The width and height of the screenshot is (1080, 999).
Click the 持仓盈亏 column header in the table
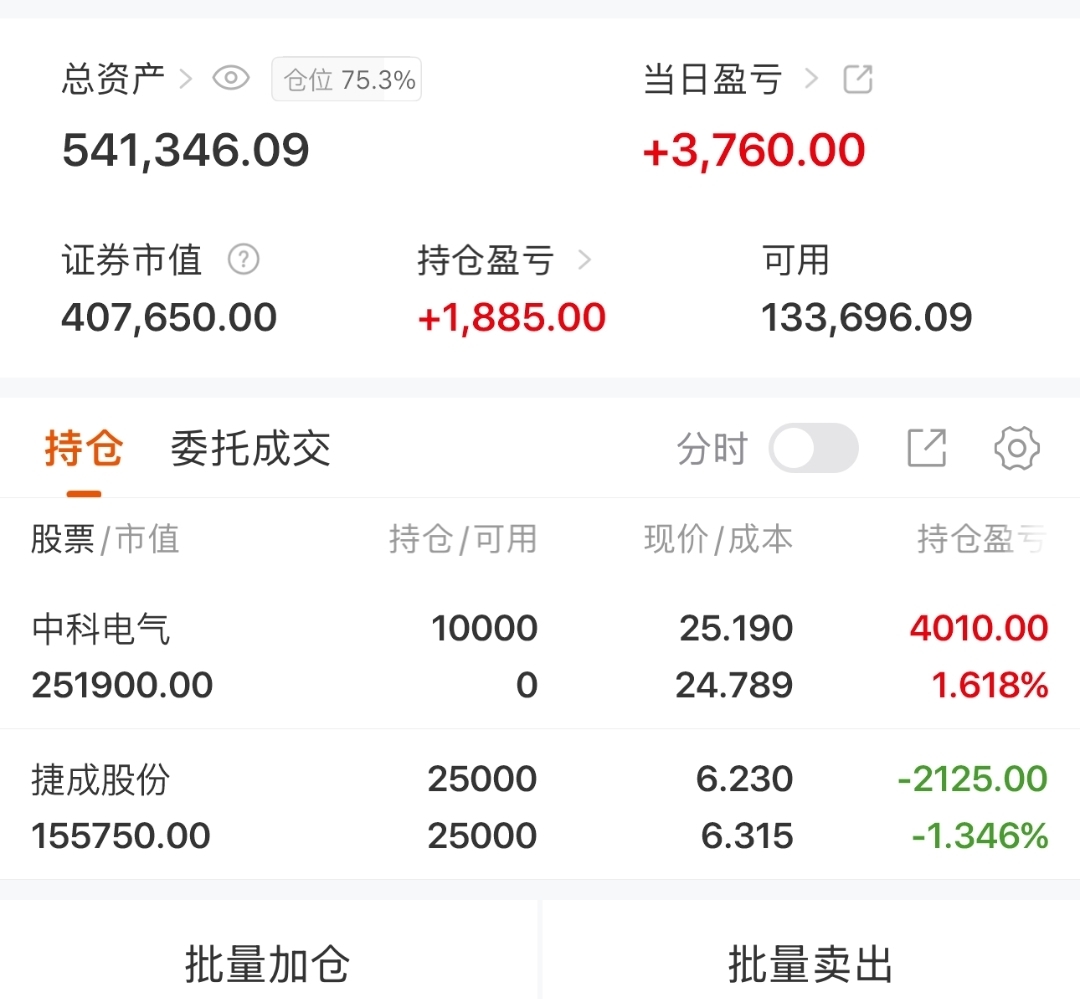980,540
